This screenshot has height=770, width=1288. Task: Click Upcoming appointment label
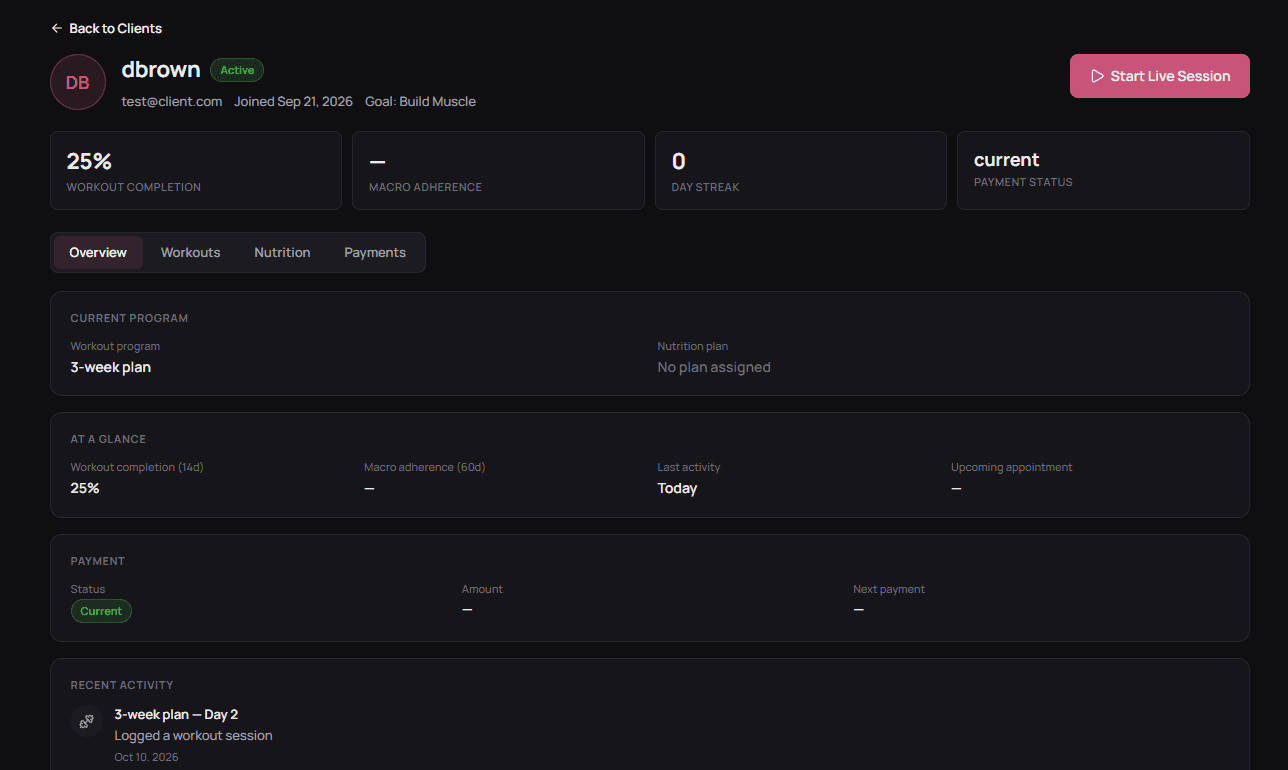point(1011,467)
